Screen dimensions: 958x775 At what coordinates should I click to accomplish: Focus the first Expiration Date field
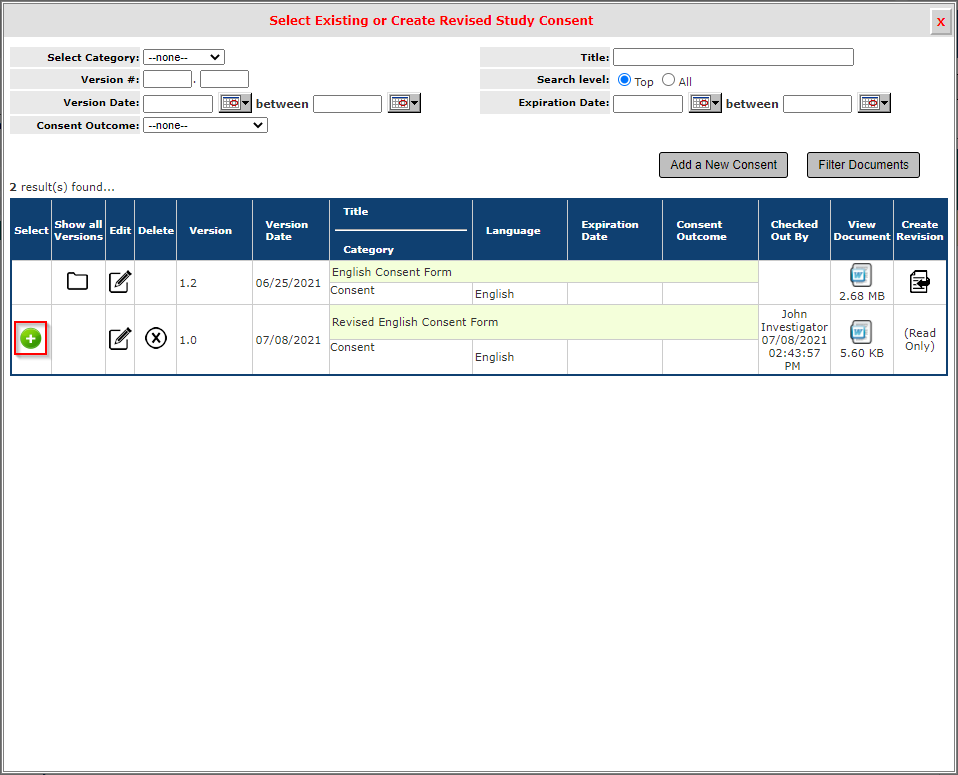point(648,104)
